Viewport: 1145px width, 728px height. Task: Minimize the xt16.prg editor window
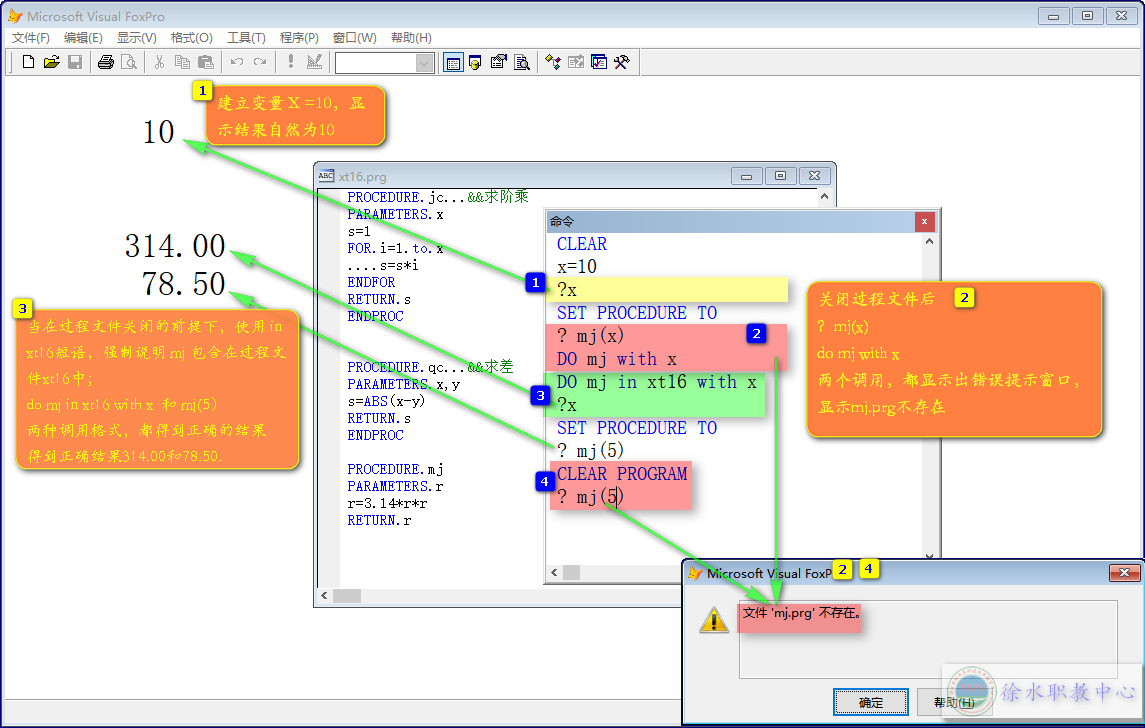pos(746,176)
